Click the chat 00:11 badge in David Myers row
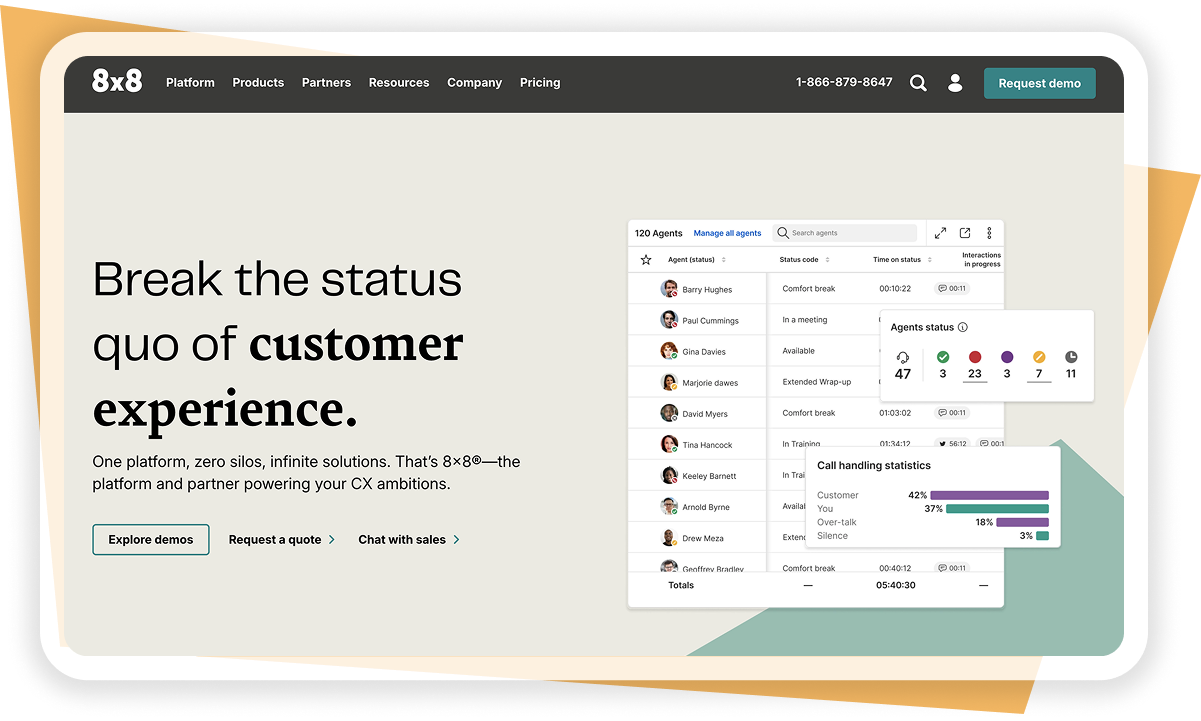 coord(952,412)
